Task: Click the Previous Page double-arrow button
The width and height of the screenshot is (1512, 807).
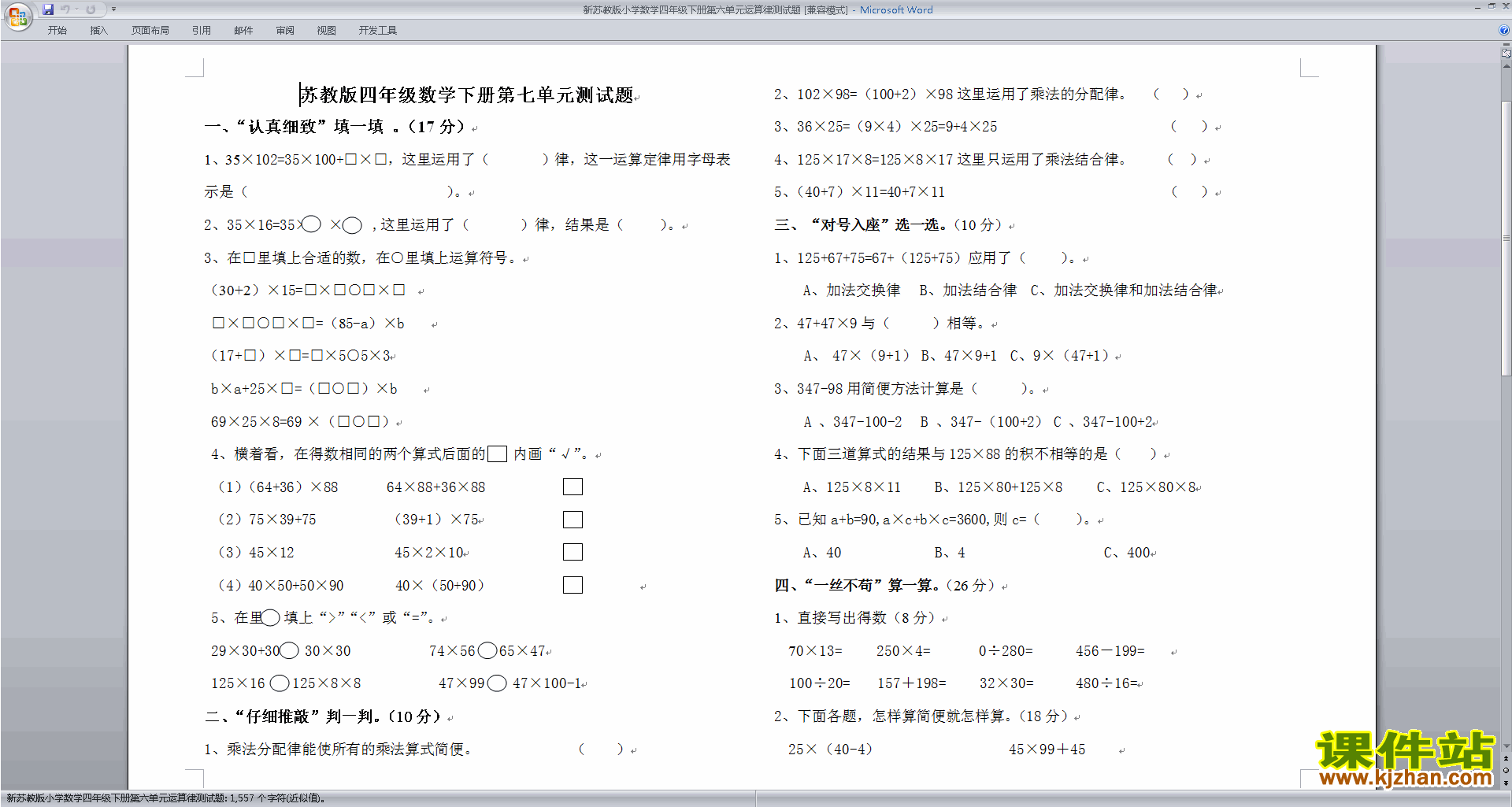Action: tap(1506, 759)
